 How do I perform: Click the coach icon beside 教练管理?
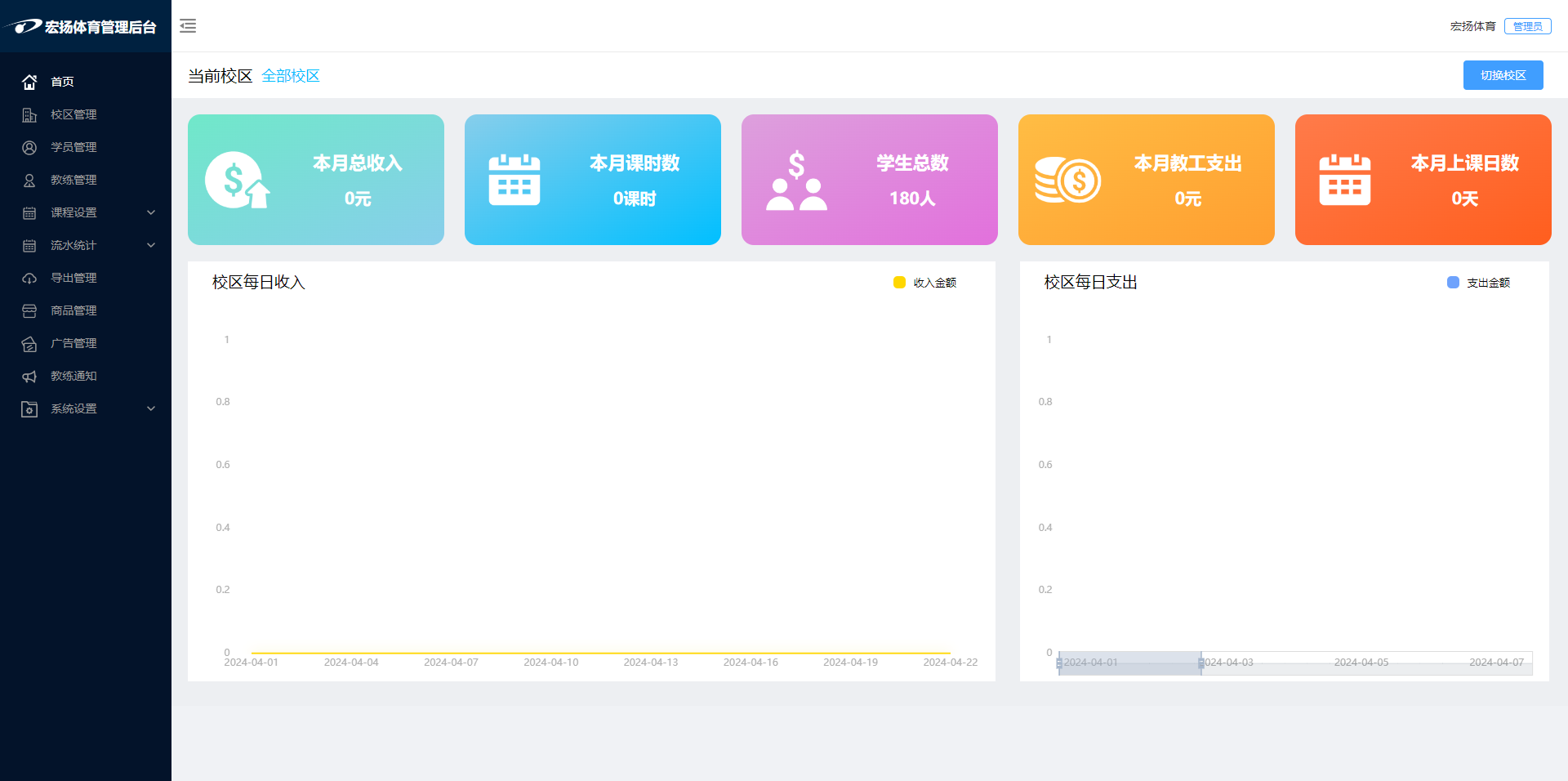(29, 180)
